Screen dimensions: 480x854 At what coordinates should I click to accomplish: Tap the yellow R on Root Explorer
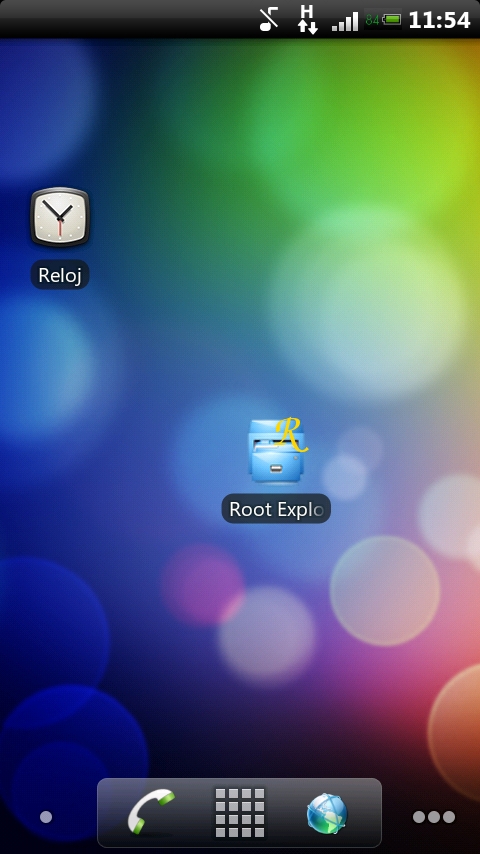(x=291, y=435)
